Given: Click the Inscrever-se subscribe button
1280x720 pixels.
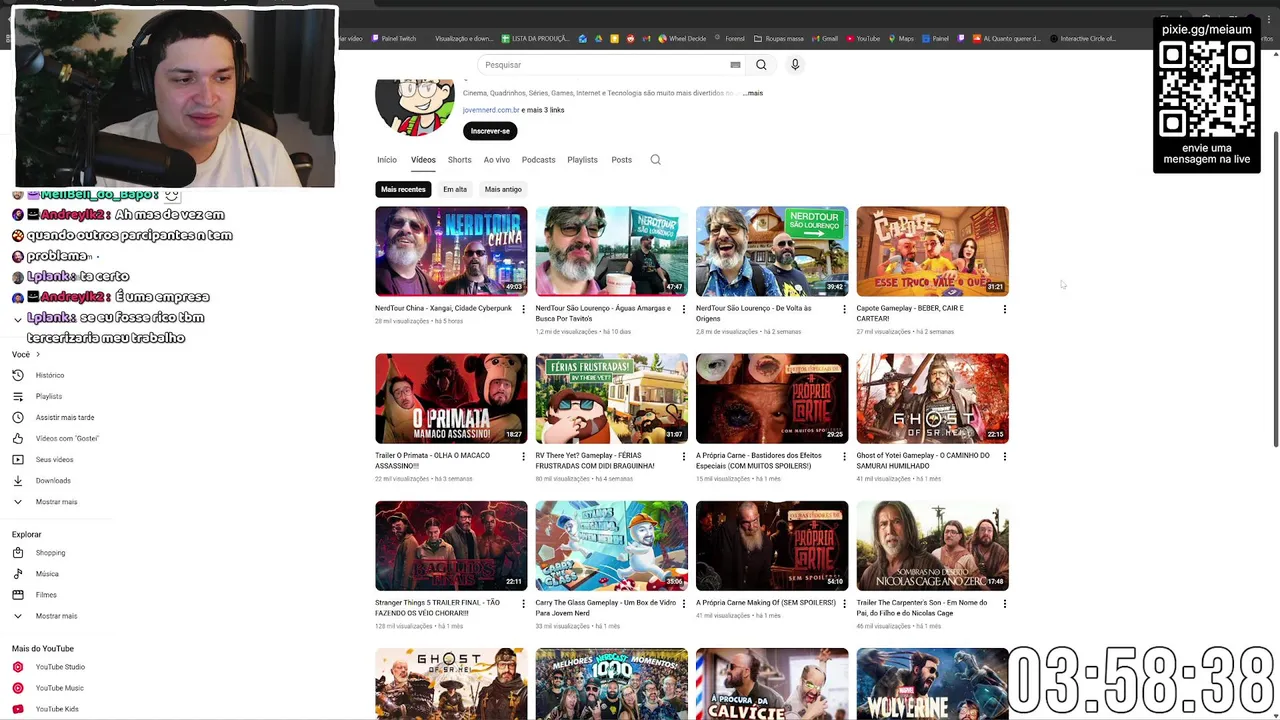Looking at the screenshot, I should tap(490, 131).
